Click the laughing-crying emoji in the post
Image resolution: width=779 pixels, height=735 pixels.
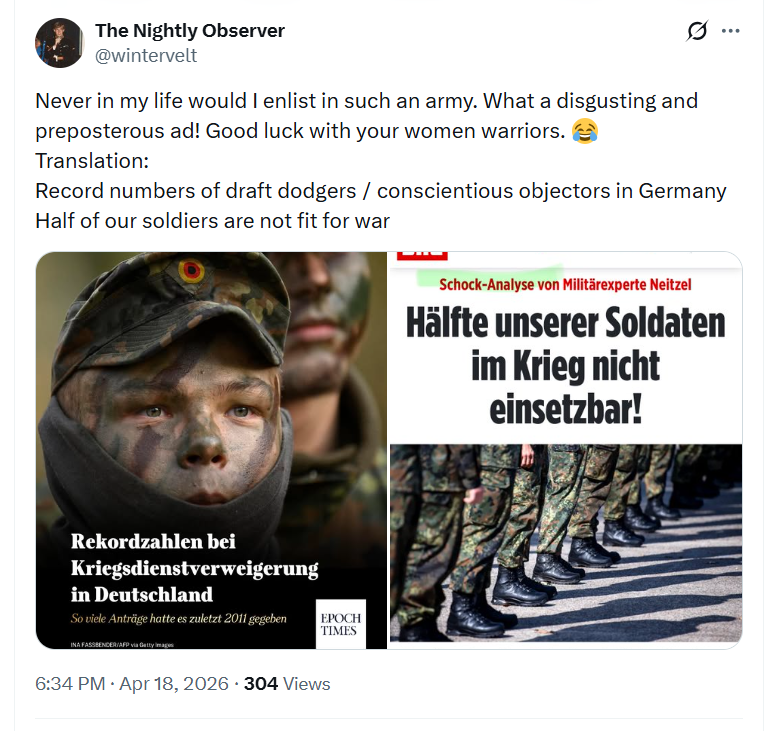point(585,131)
